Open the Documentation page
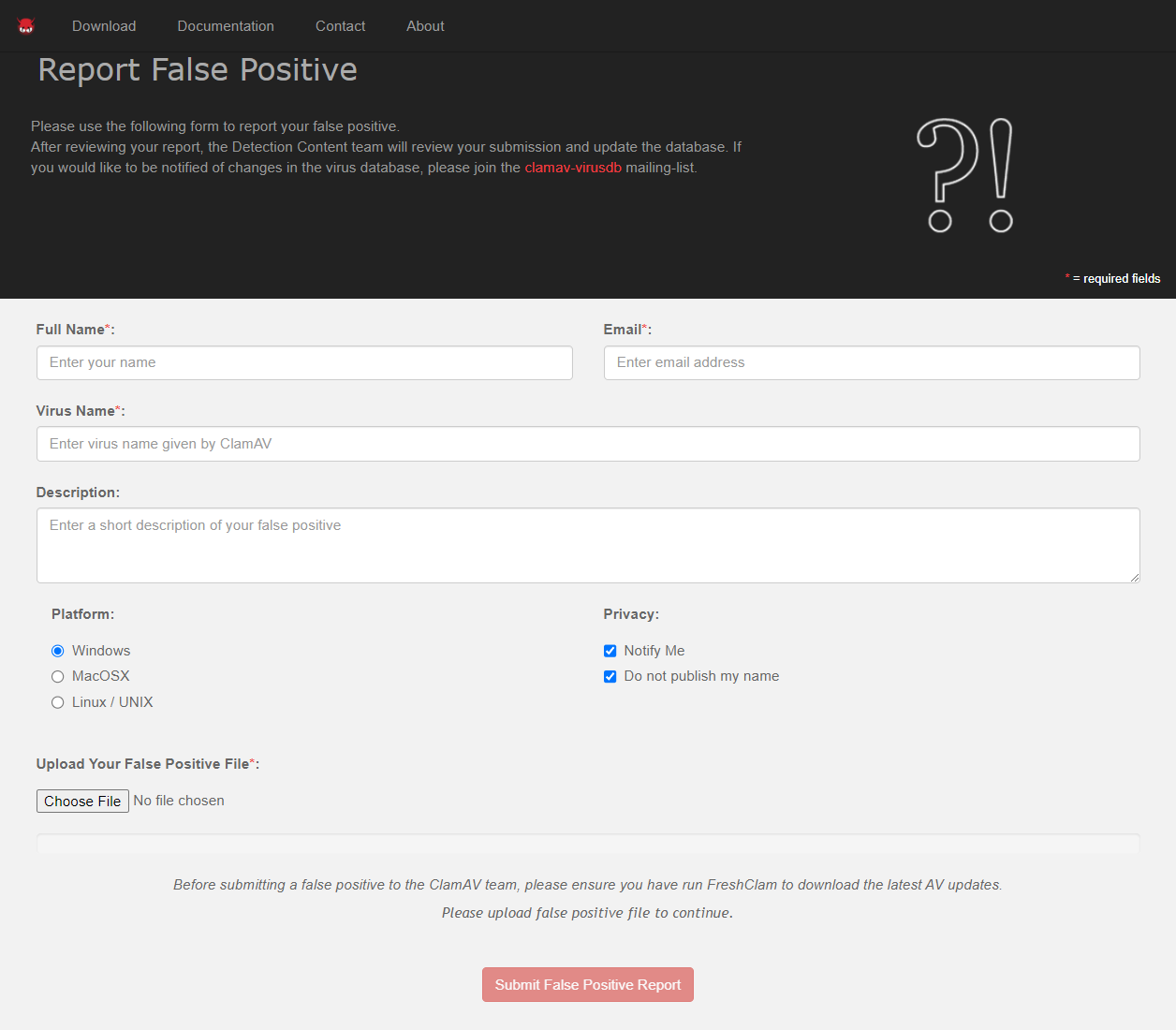 click(226, 25)
